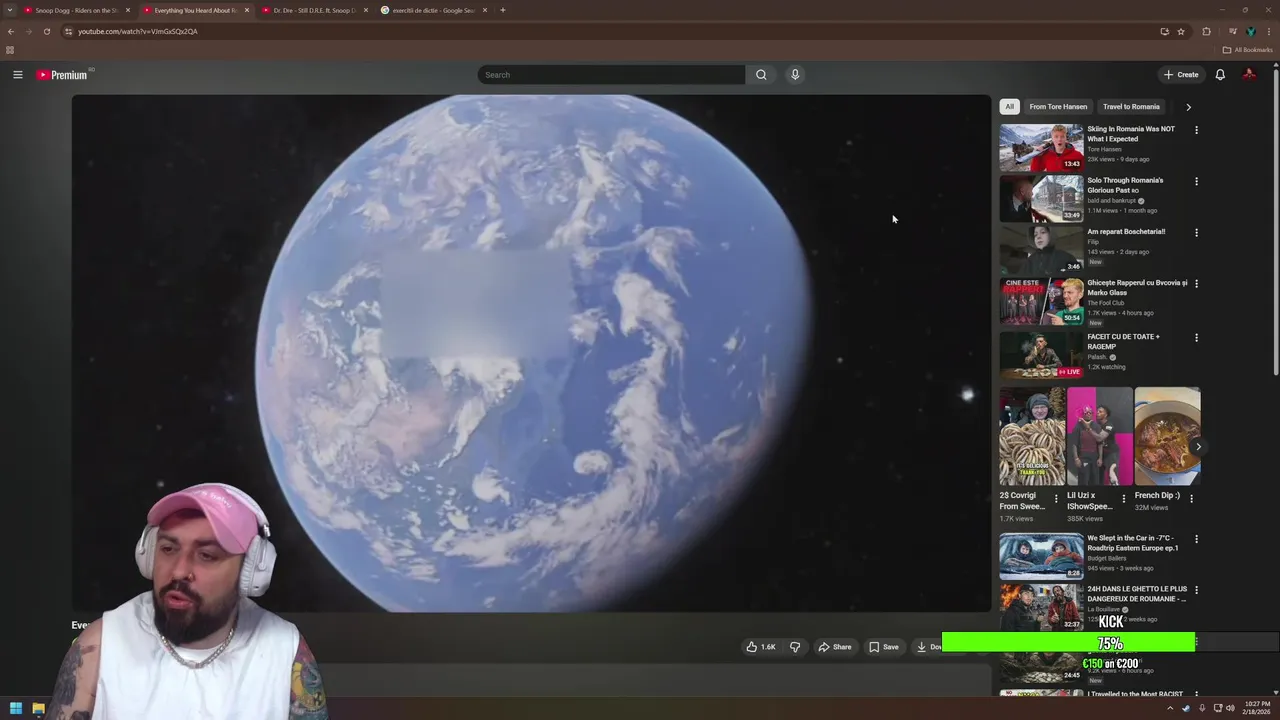Open Ghicește Rapperul cu Bvcovia thumbnail
The width and height of the screenshot is (1280, 720).
pos(1041,301)
